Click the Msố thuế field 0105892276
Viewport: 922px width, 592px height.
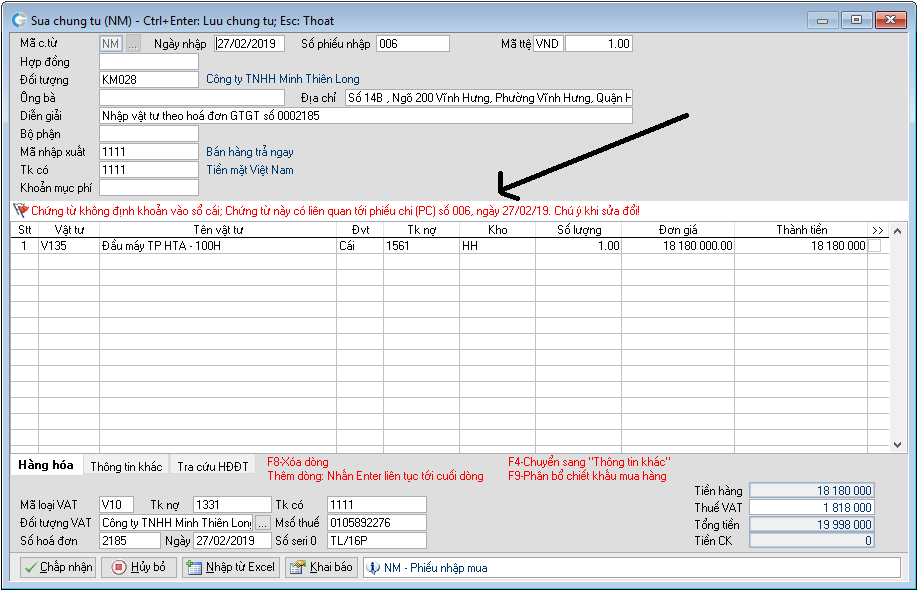click(x=377, y=523)
